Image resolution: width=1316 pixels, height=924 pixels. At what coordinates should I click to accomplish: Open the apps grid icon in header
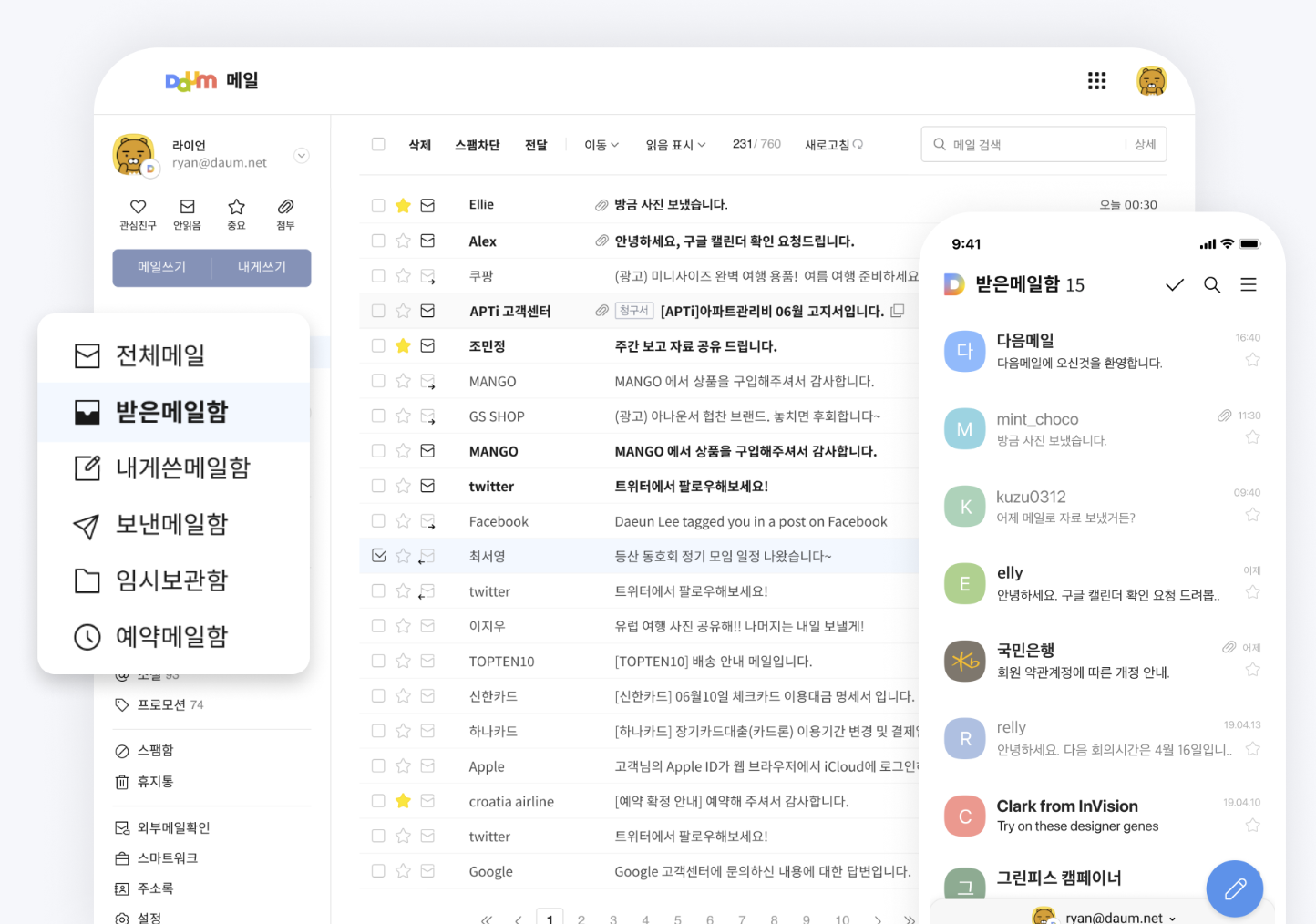pyautogui.click(x=1096, y=81)
